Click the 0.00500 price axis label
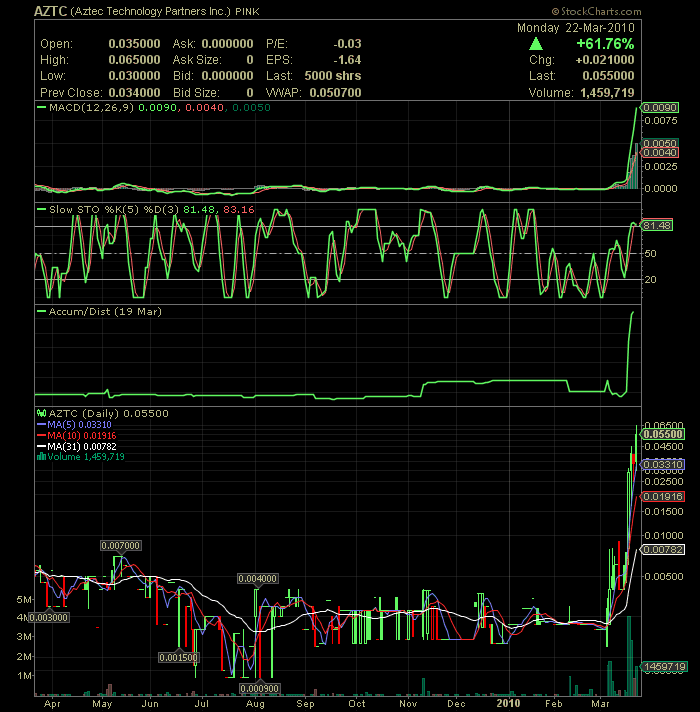The image size is (700, 712). (663, 577)
